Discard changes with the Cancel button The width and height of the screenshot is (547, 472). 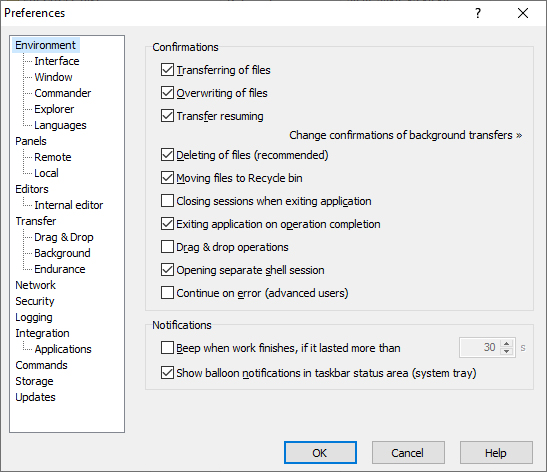408,453
